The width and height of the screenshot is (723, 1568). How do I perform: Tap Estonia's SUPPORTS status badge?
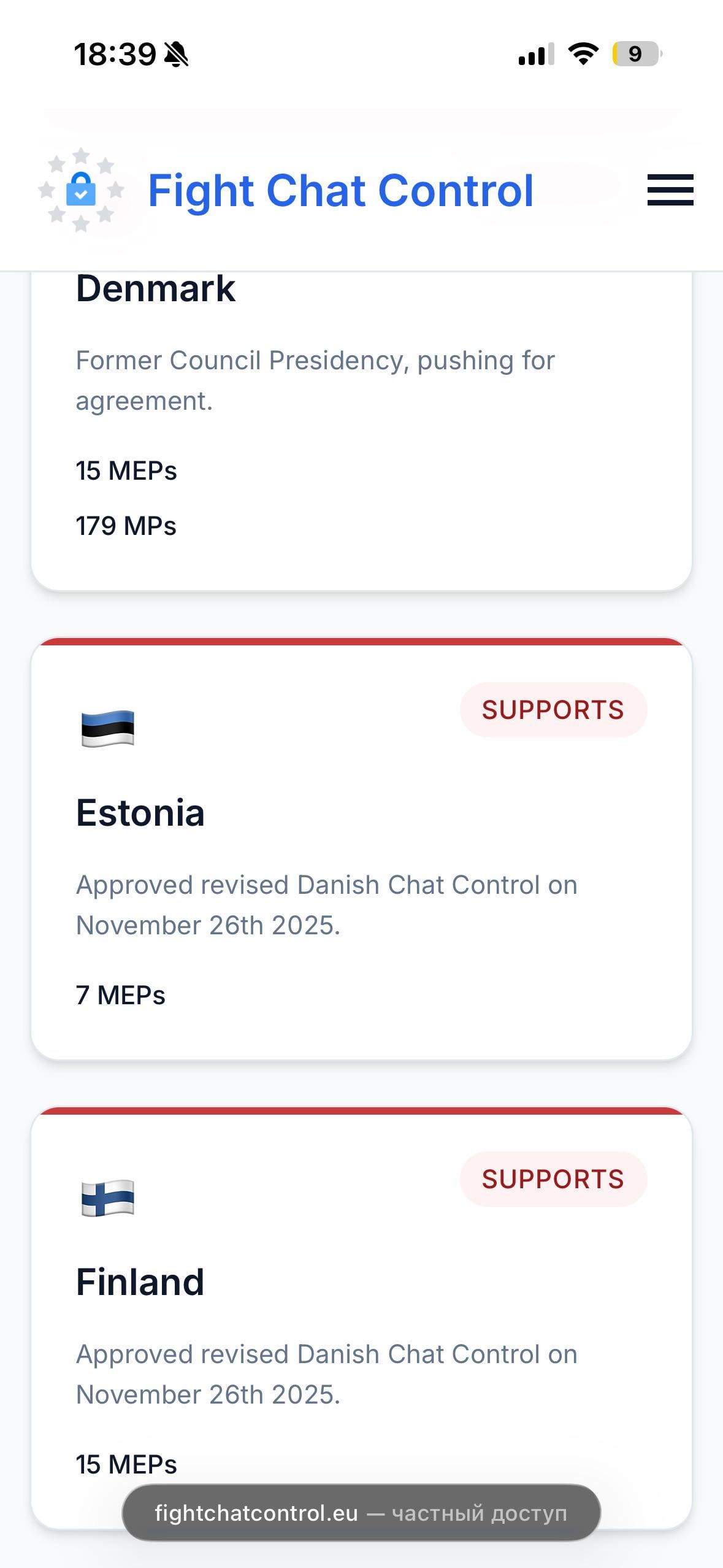pyautogui.click(x=553, y=710)
